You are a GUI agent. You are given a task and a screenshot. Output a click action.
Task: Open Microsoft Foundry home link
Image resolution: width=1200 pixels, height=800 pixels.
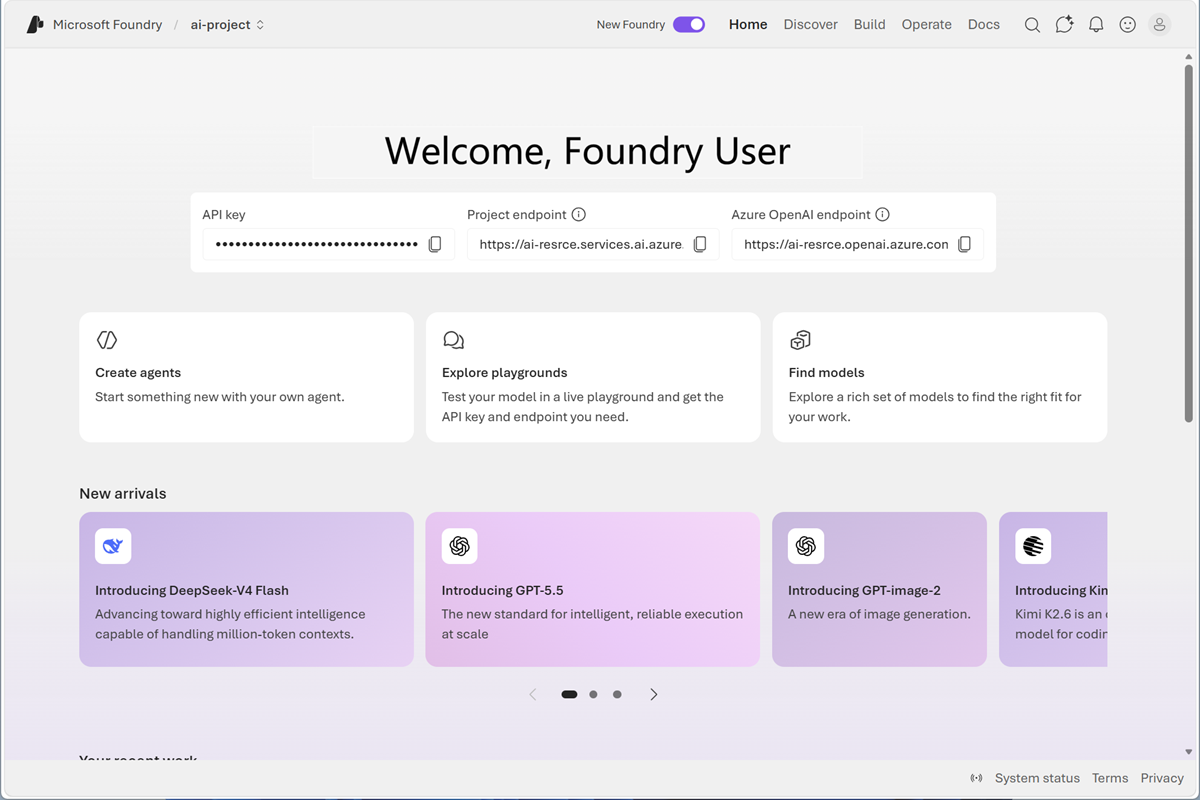point(107,25)
